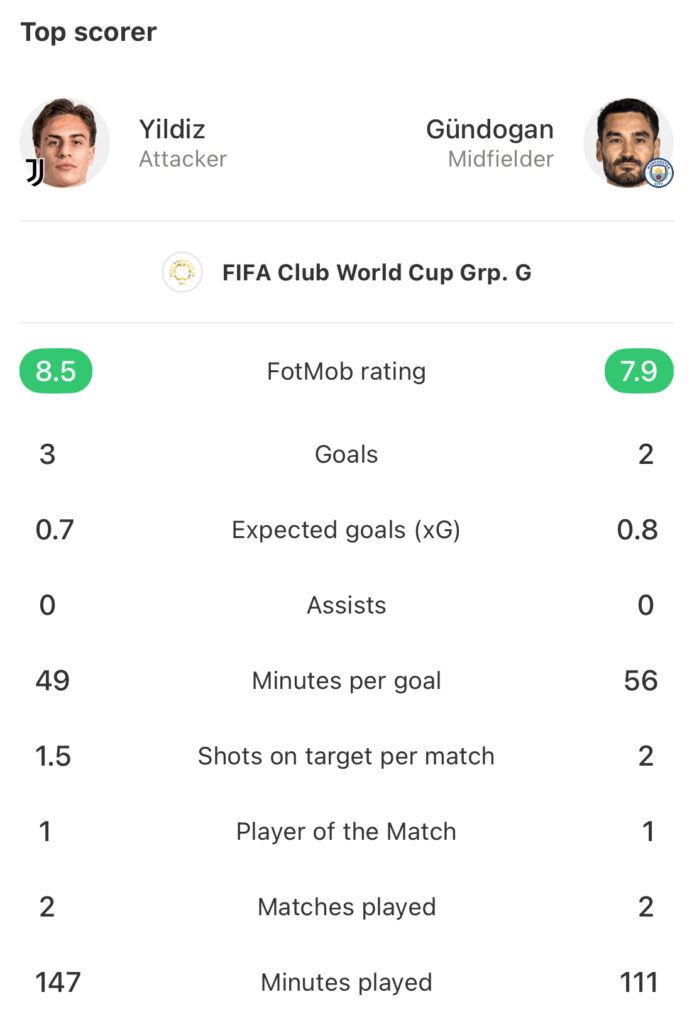This screenshot has height=1024, width=692.
Task: Tap the Juventus club badge icon
Action: pos(35,172)
